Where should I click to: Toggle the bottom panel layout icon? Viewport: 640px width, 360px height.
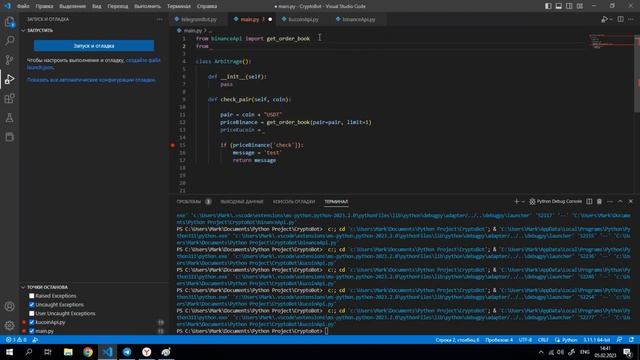(x=559, y=6)
